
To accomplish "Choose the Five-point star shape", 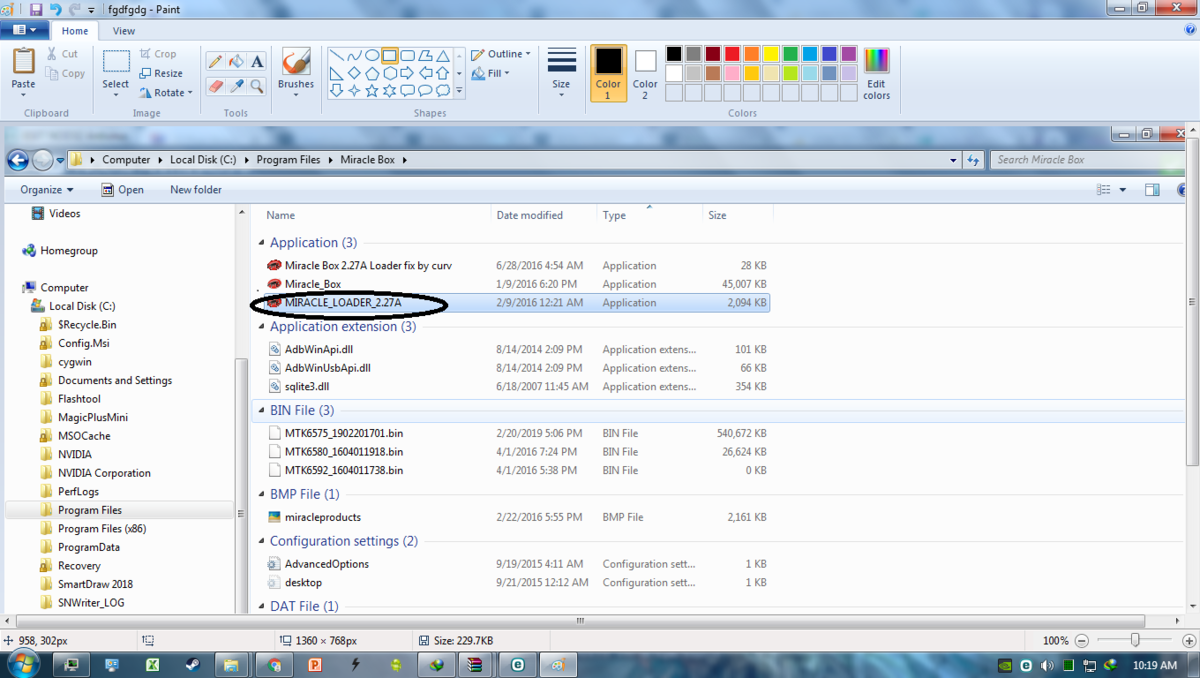I will coord(372,90).
